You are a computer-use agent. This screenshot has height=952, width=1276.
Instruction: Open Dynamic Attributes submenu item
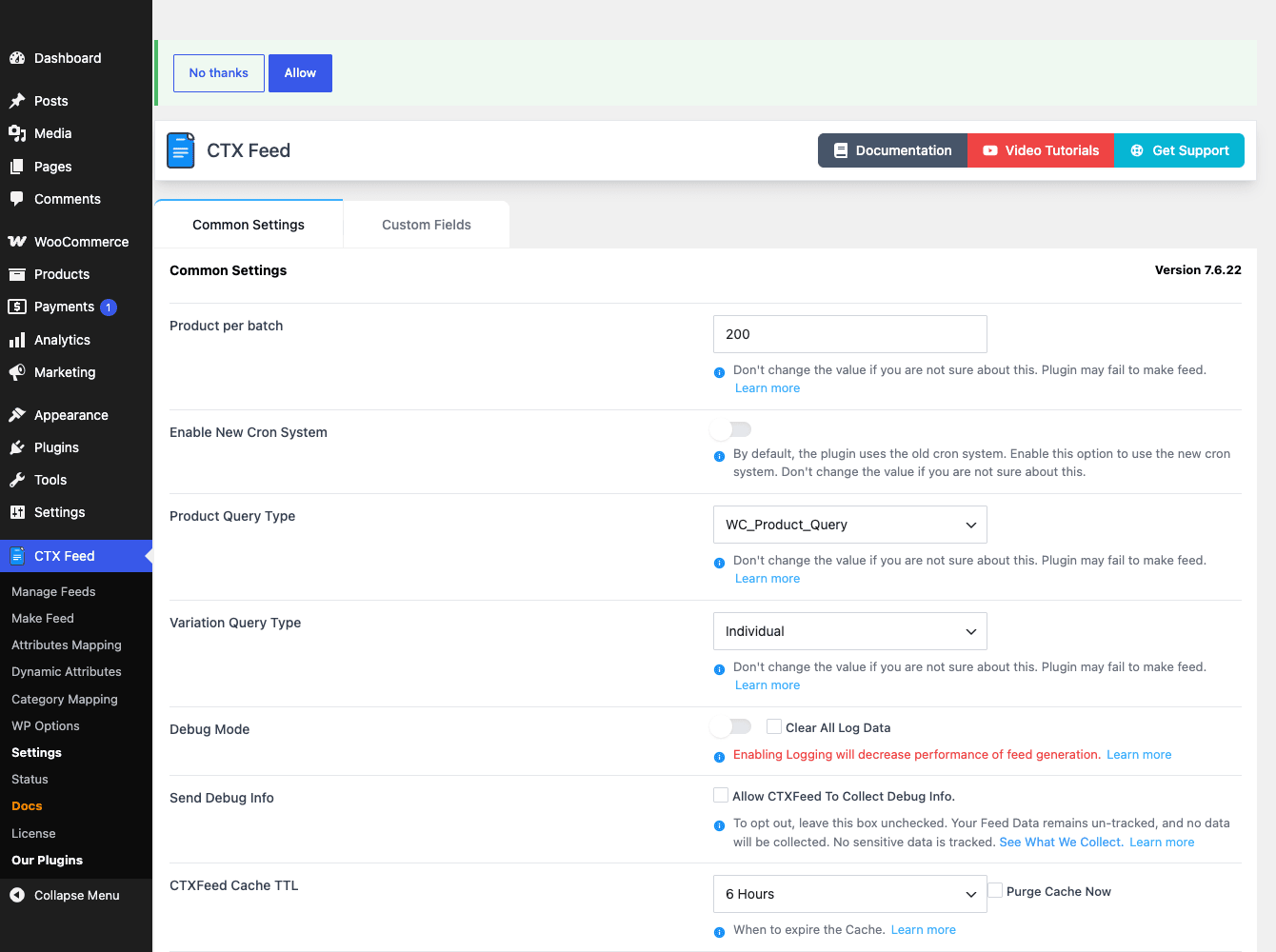coord(67,671)
